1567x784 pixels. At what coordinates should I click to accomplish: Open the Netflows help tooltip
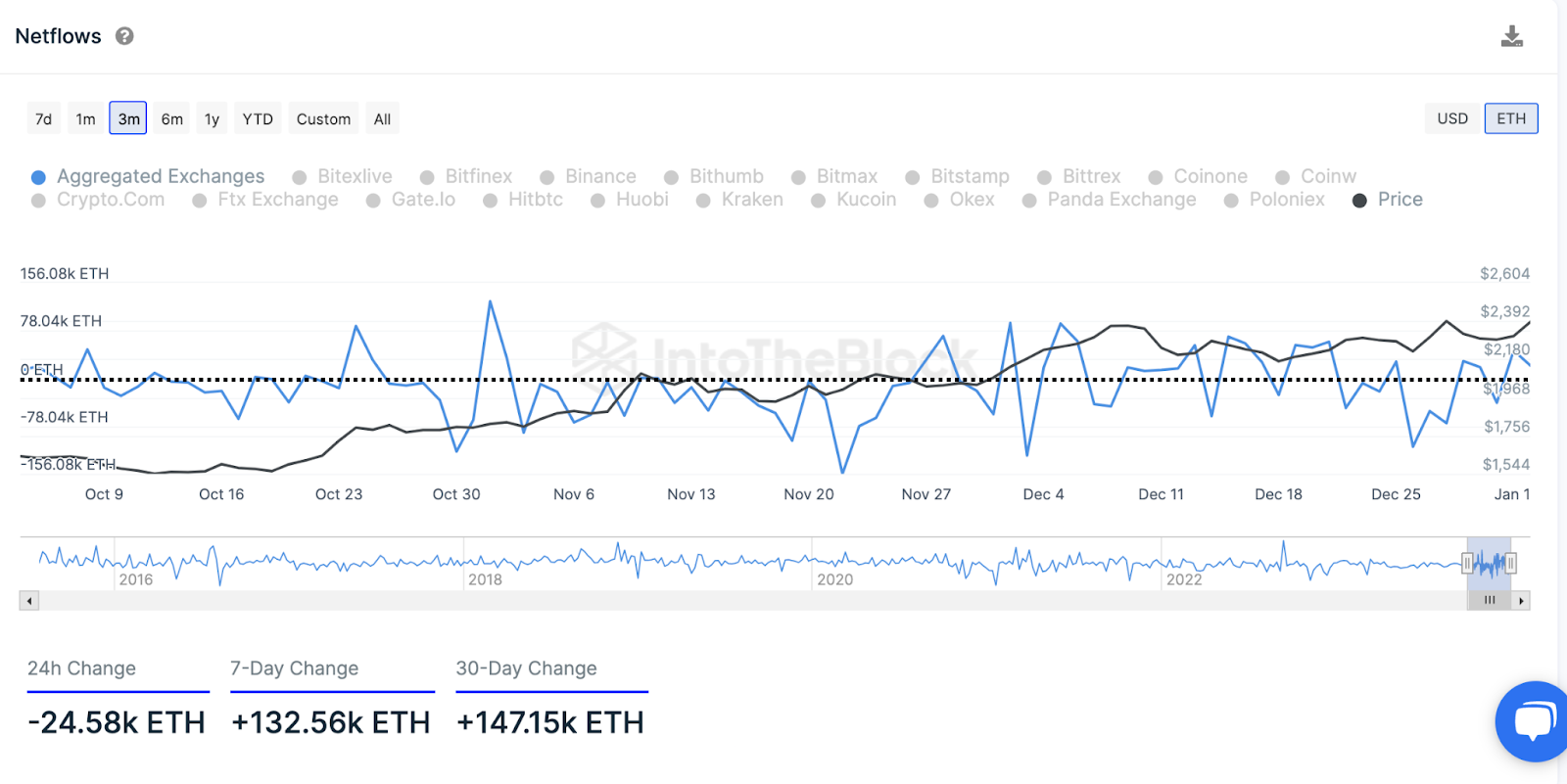coord(124,36)
